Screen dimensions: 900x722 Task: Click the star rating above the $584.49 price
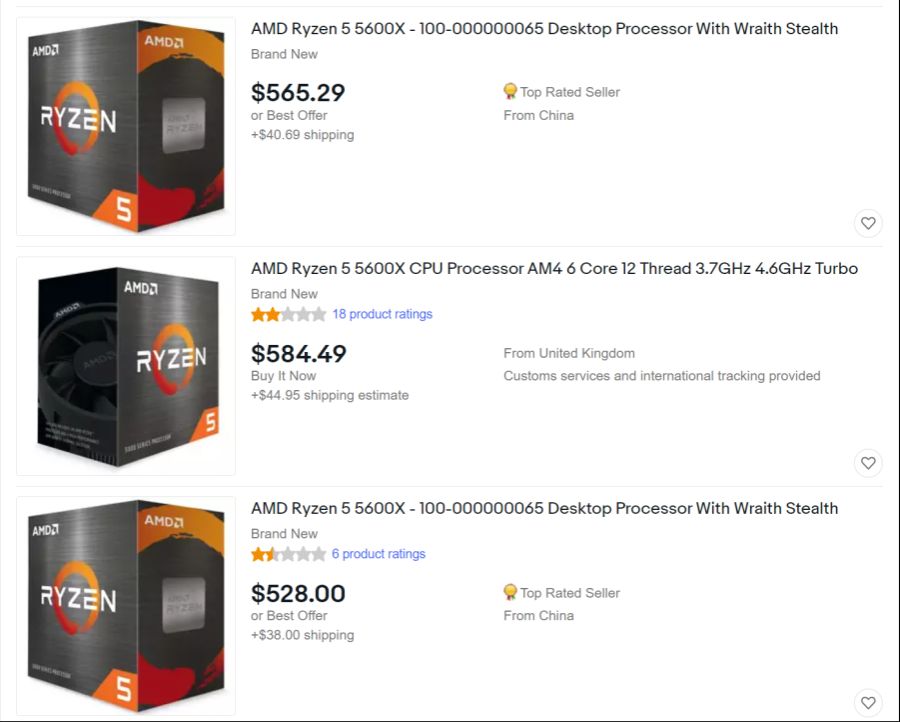(288, 314)
